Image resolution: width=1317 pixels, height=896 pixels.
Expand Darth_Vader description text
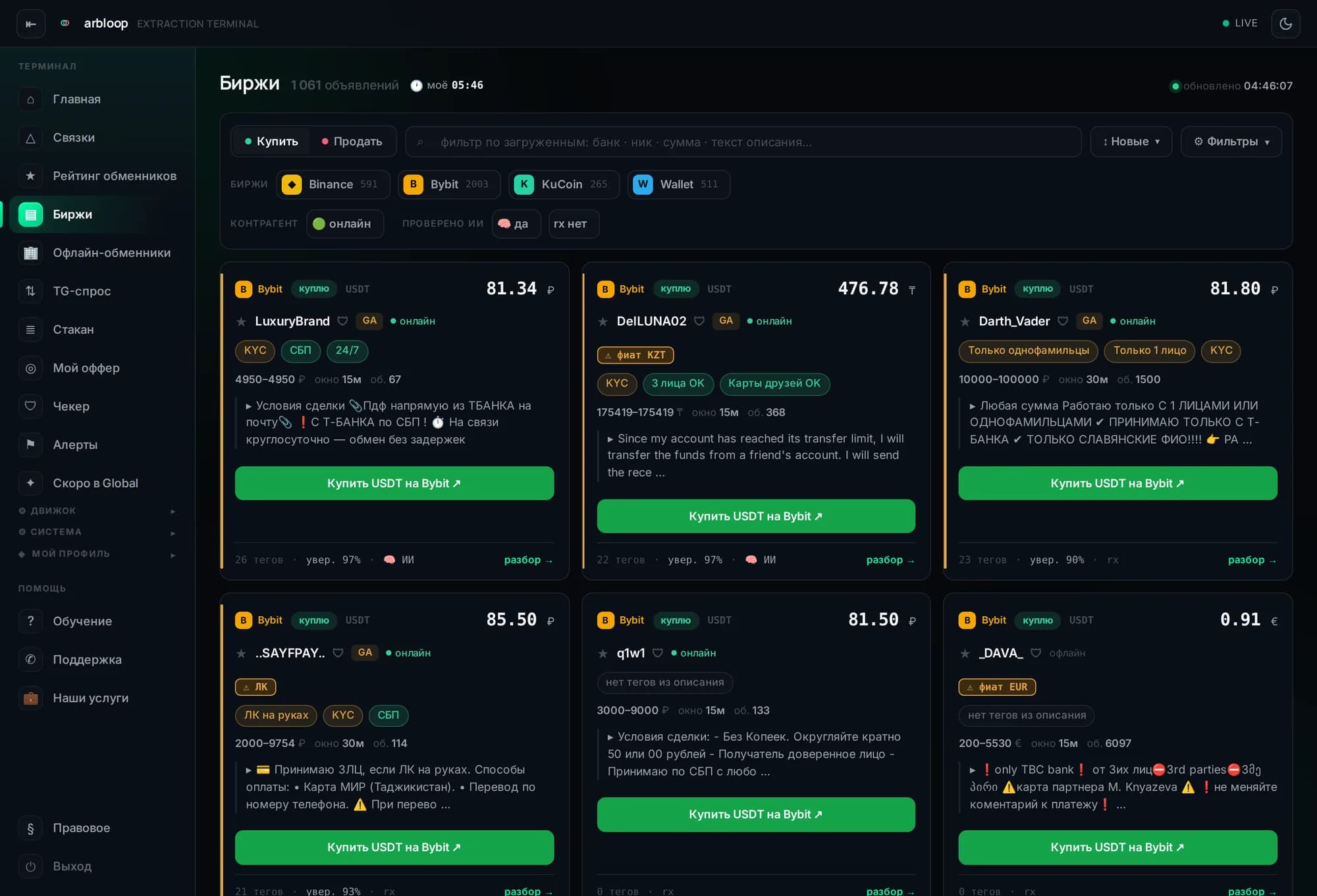tap(1117, 423)
